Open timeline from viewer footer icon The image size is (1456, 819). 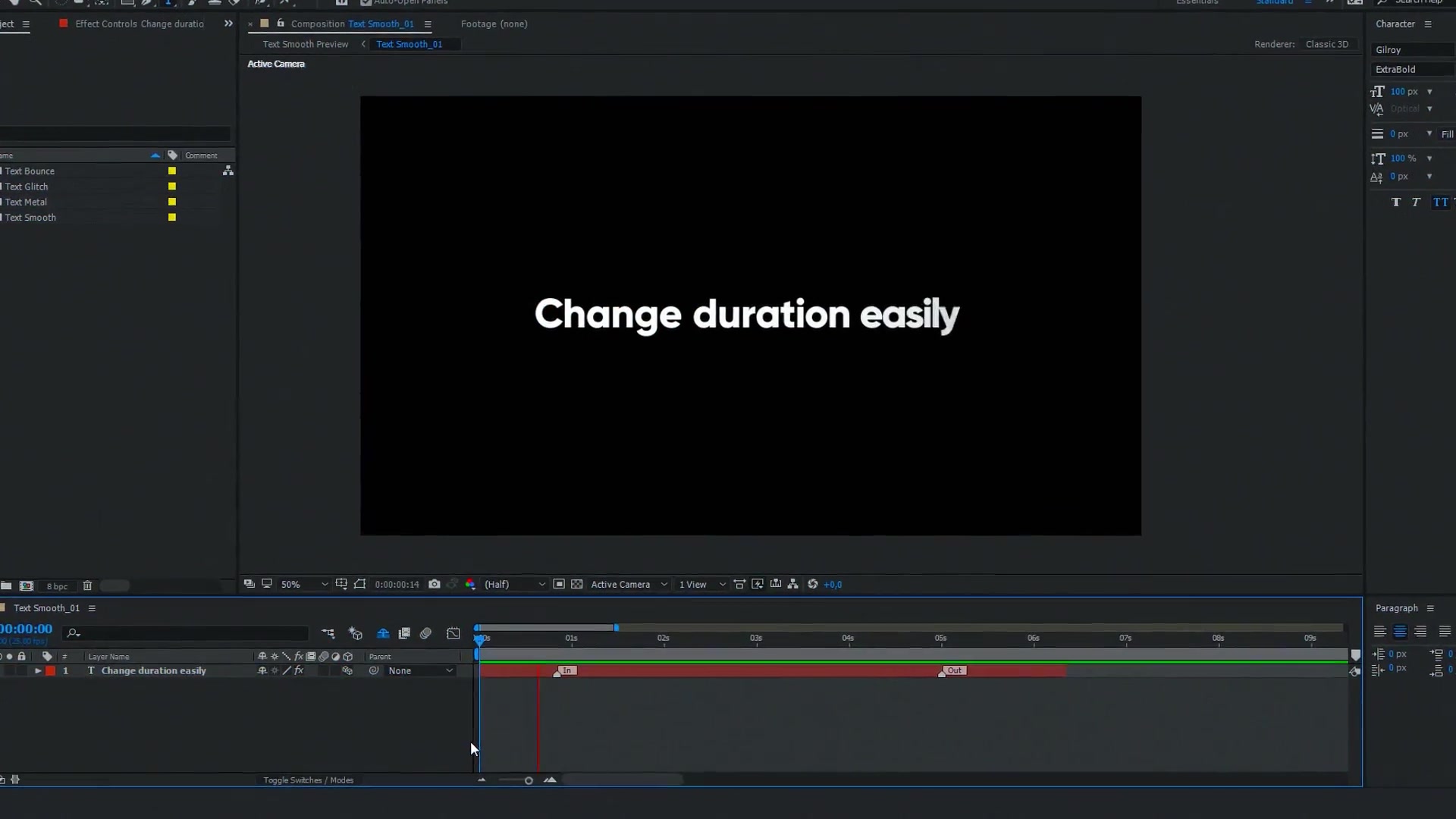pos(775,584)
